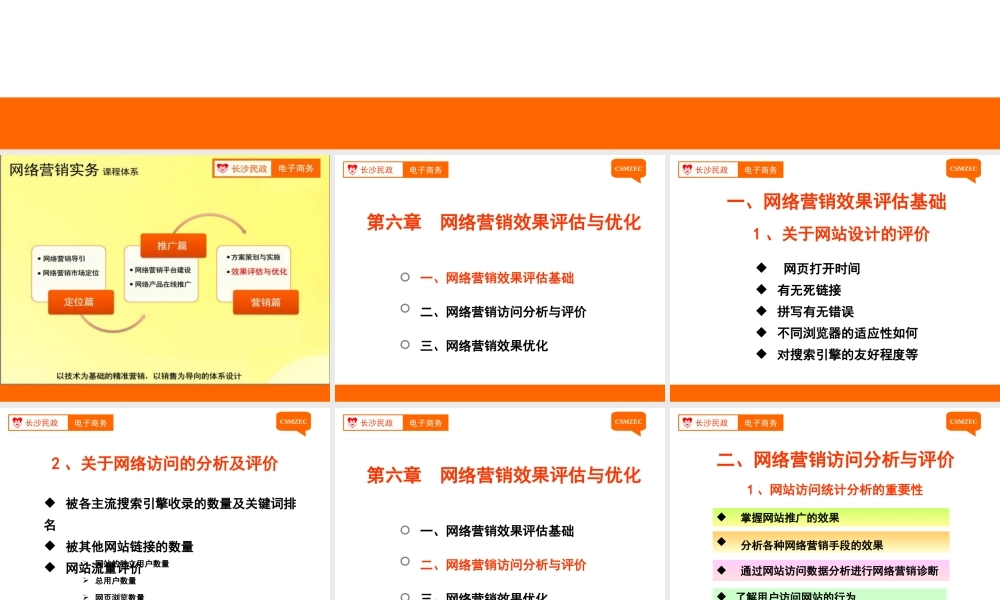Open the 网络营销实务 课程体系 slide thumbnail
This screenshot has height=600, width=1000.
[165, 270]
